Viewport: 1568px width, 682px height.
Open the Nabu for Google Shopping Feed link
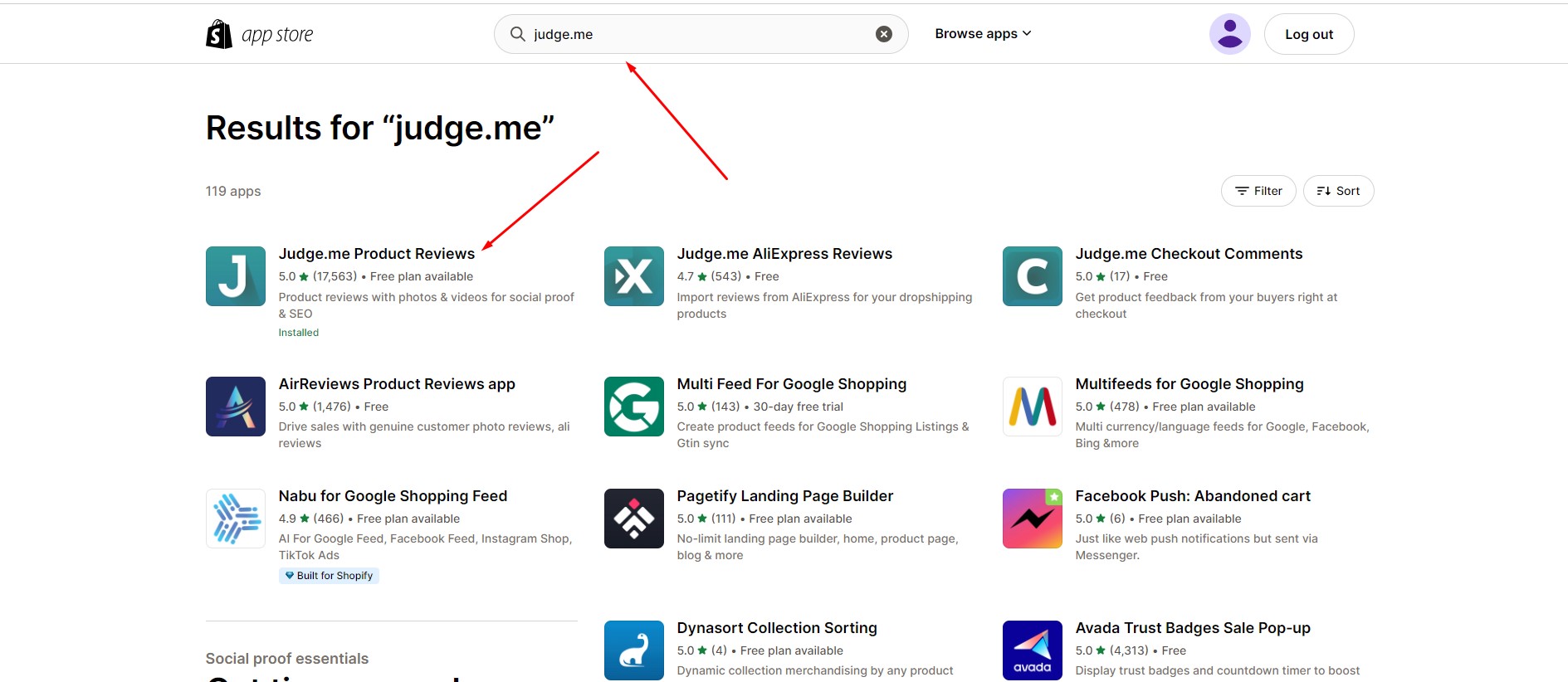coord(393,496)
